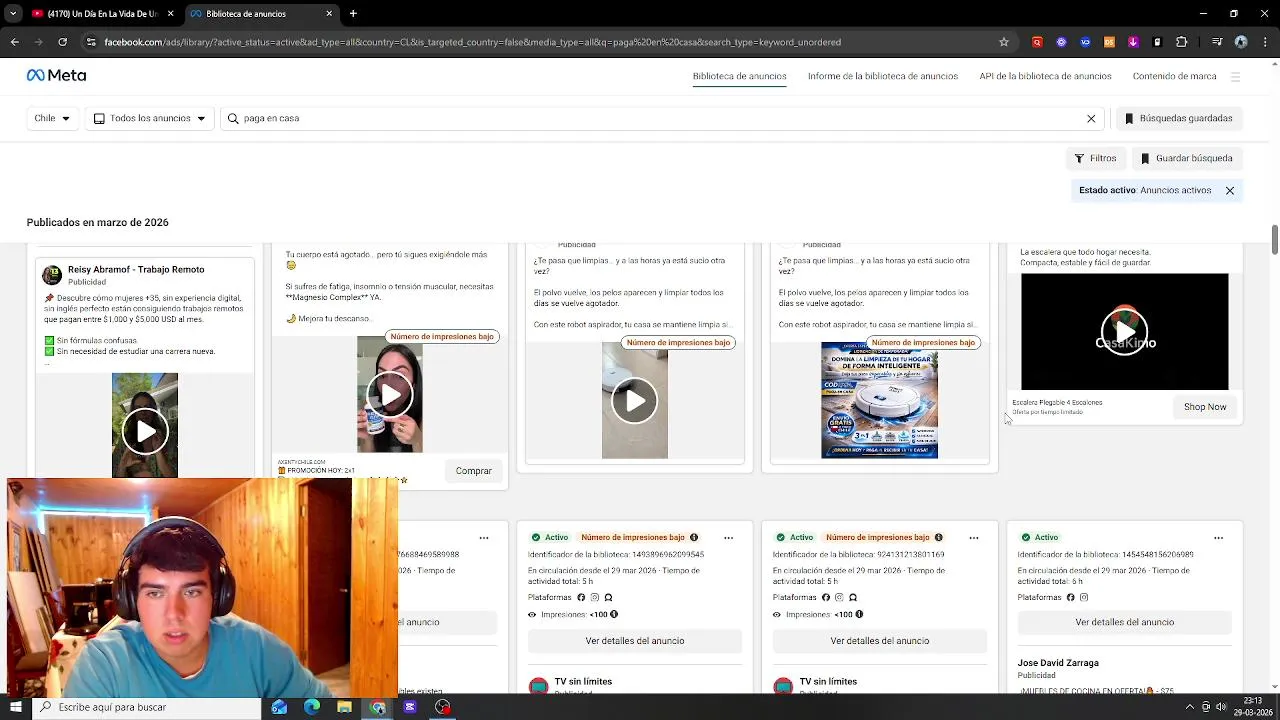Click Reisy Abramof - Trabajo Remoto advertiser name
Screen dimensions: 1280x720
pos(136,269)
